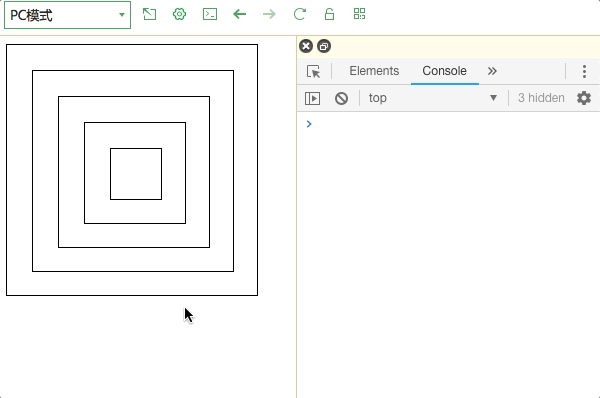Click the innermost square in the page
The height and width of the screenshot is (398, 600).
(x=136, y=174)
